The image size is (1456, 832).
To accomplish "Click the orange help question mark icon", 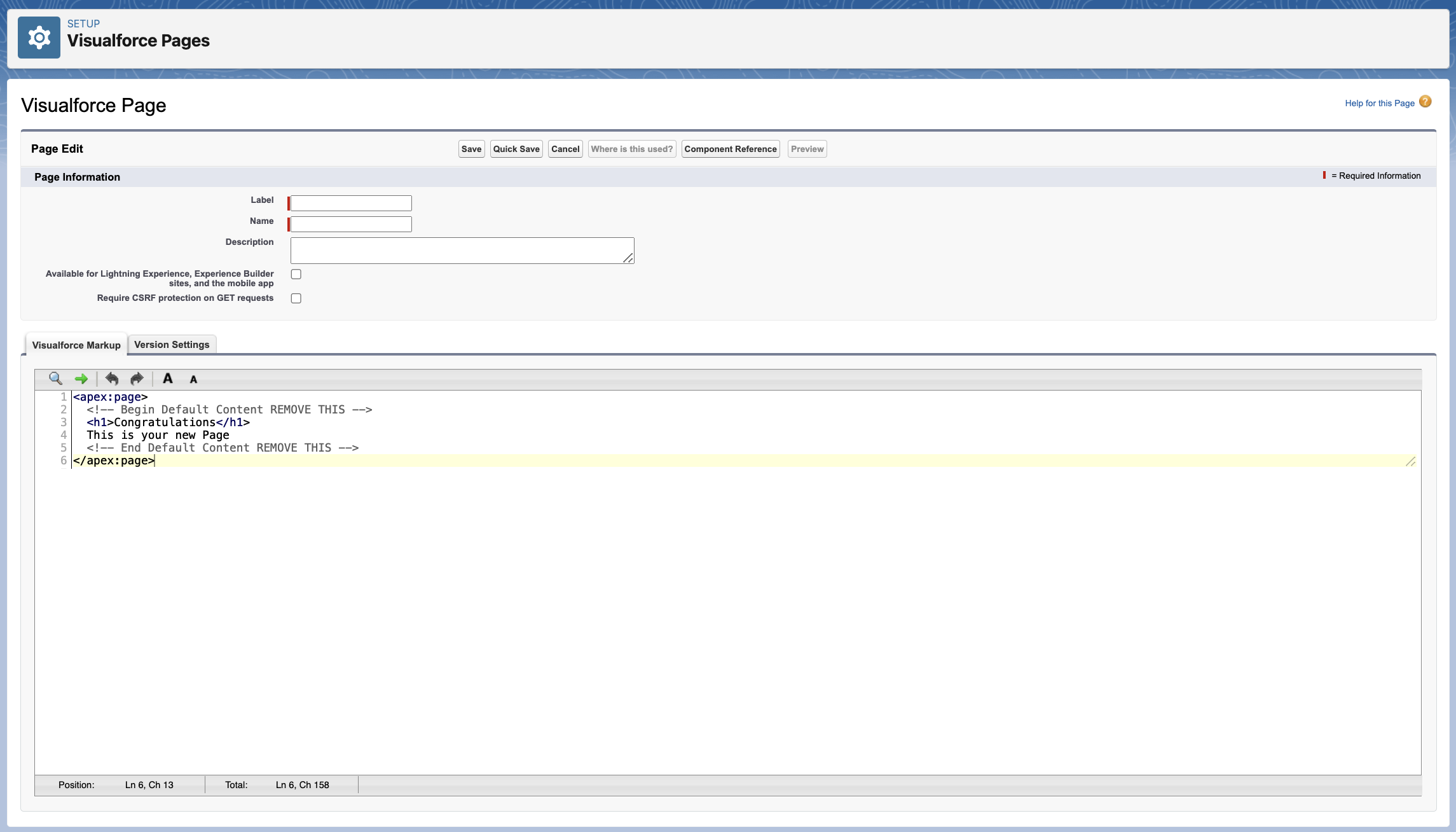I will coord(1425,102).
